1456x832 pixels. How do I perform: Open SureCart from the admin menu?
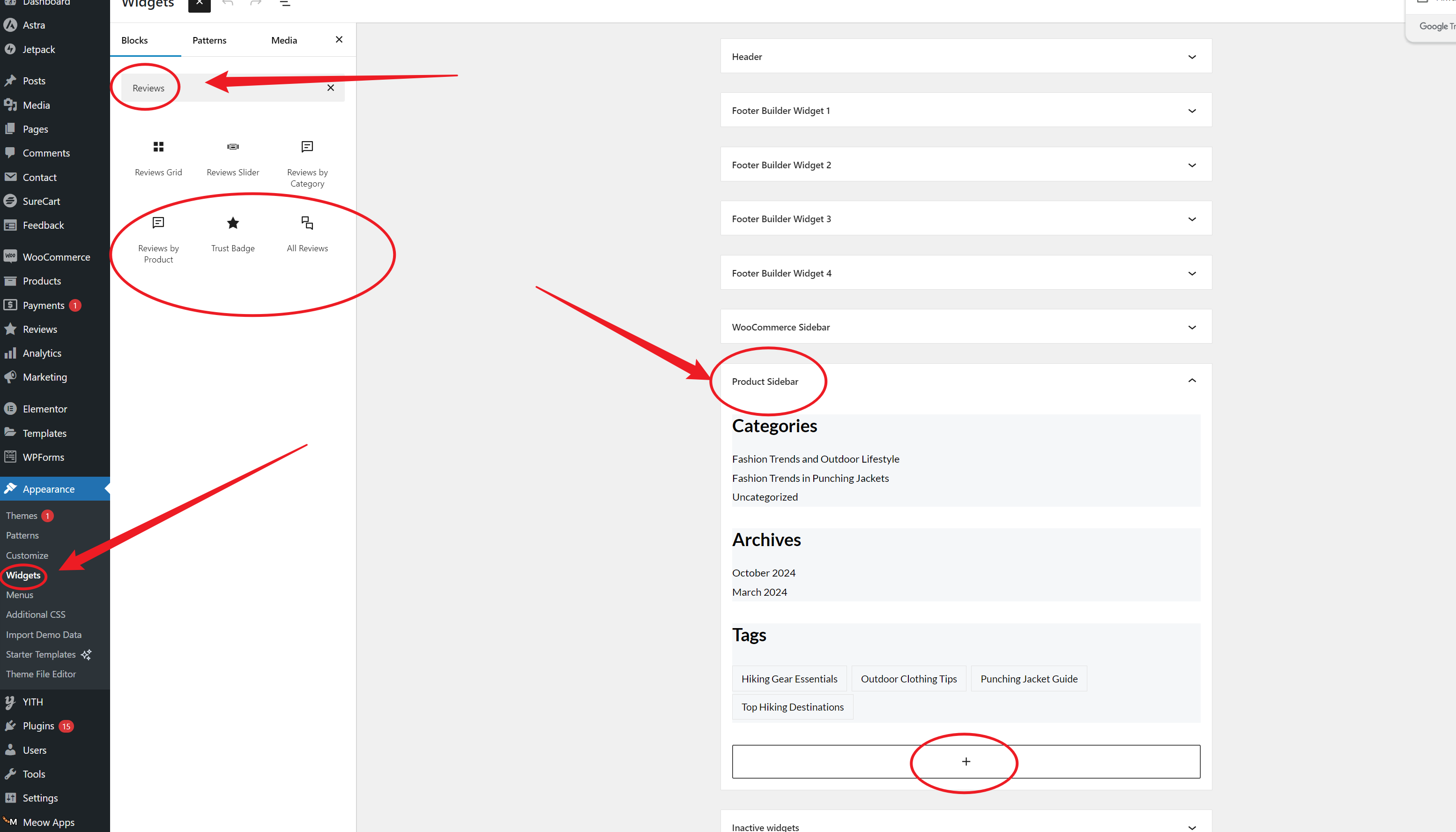(x=41, y=201)
